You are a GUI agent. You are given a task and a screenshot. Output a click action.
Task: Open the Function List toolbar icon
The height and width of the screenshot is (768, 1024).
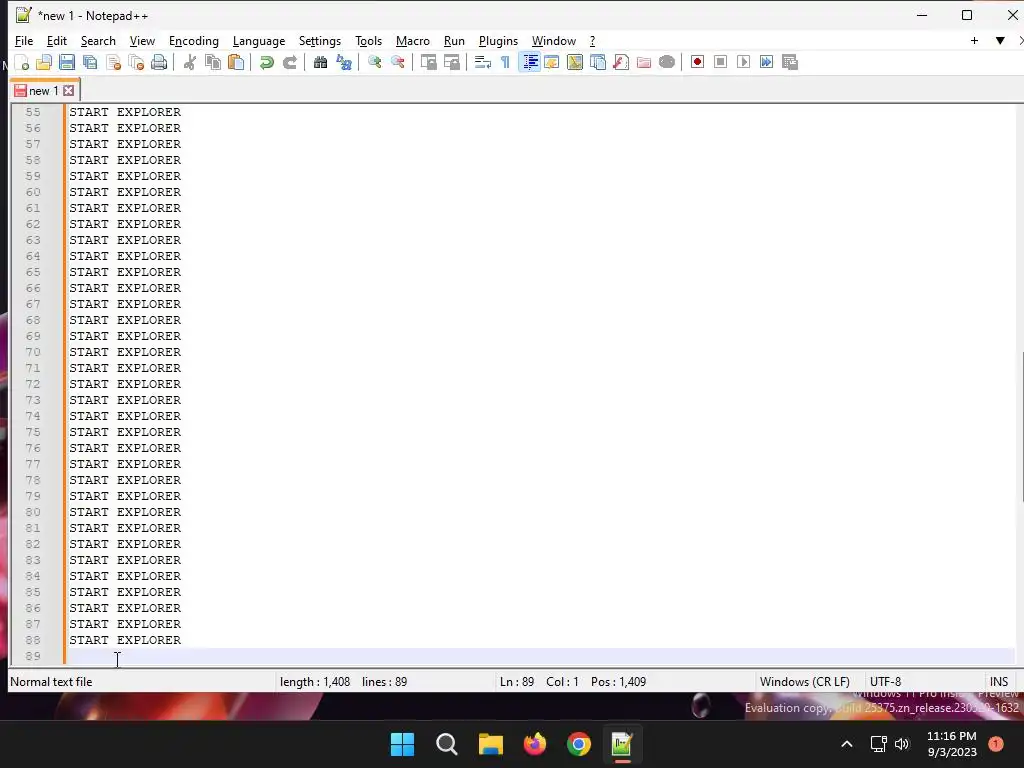(621, 62)
